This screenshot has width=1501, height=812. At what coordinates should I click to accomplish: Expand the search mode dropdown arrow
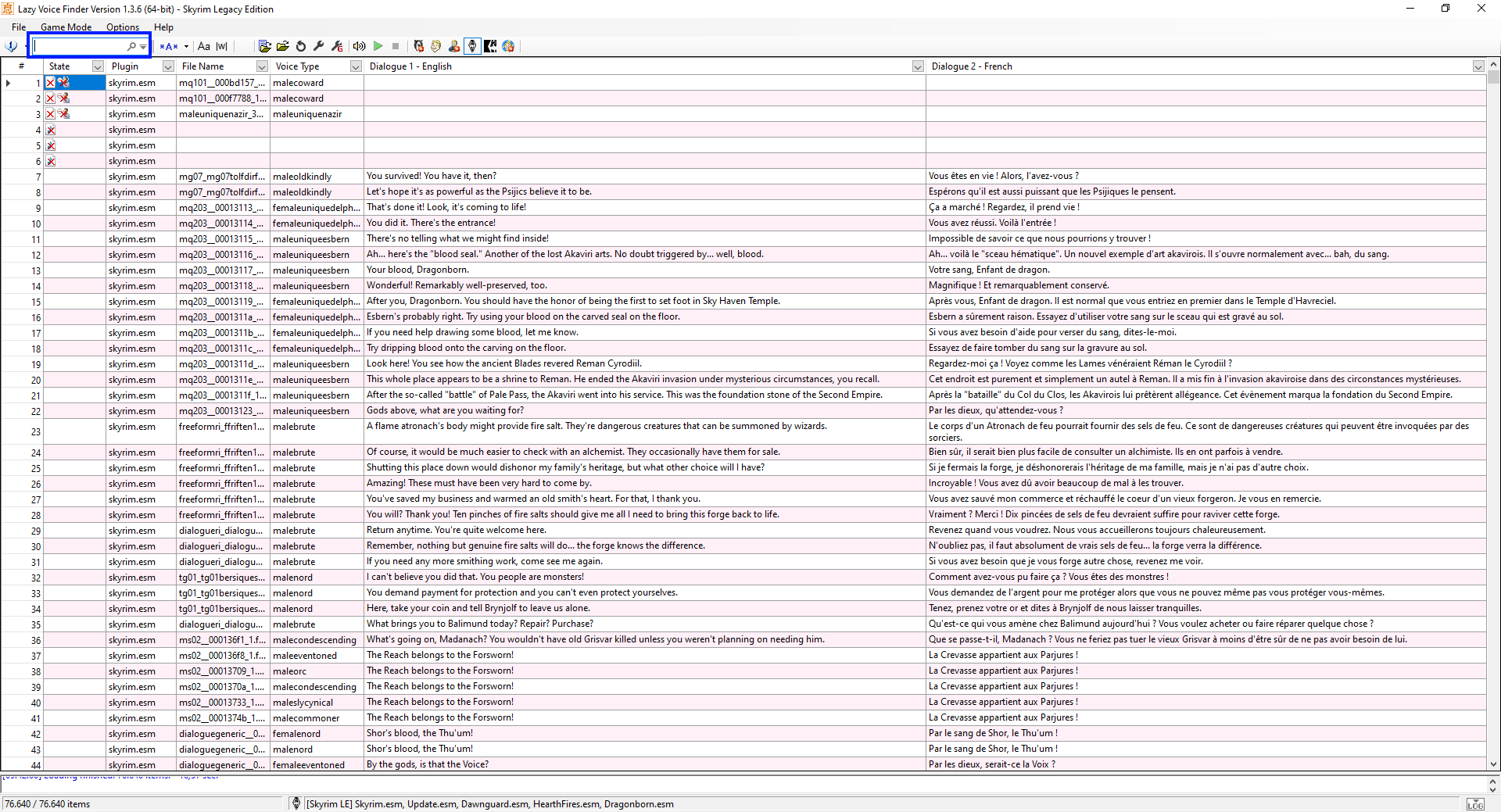point(186,46)
